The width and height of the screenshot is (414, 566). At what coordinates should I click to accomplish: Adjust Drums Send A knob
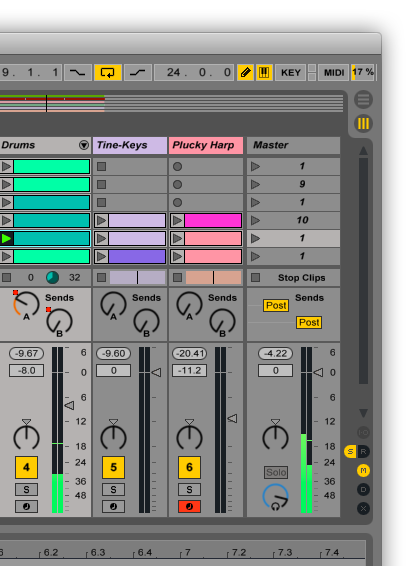[x=26, y=305]
